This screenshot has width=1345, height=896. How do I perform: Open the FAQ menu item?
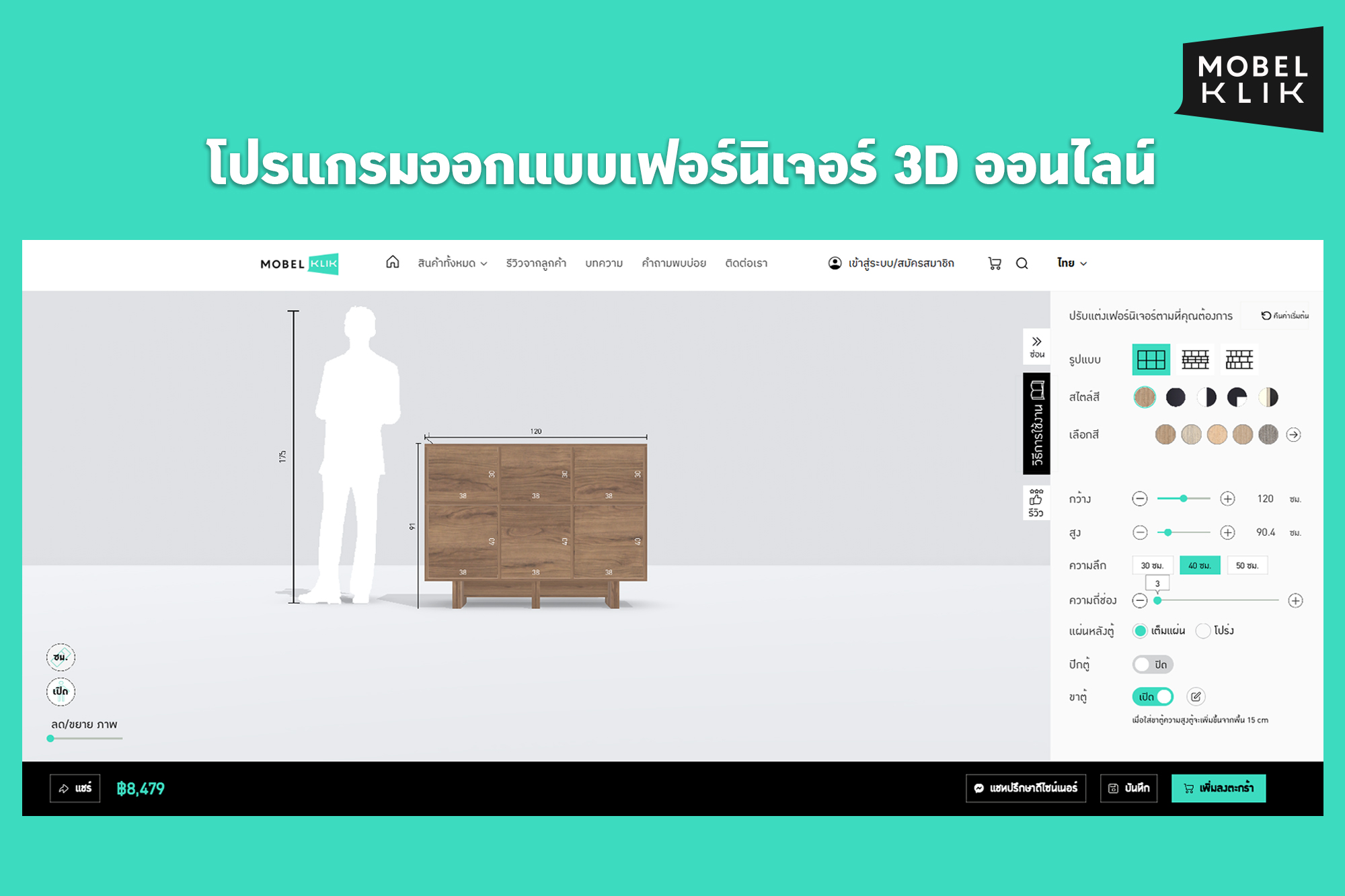[x=674, y=263]
